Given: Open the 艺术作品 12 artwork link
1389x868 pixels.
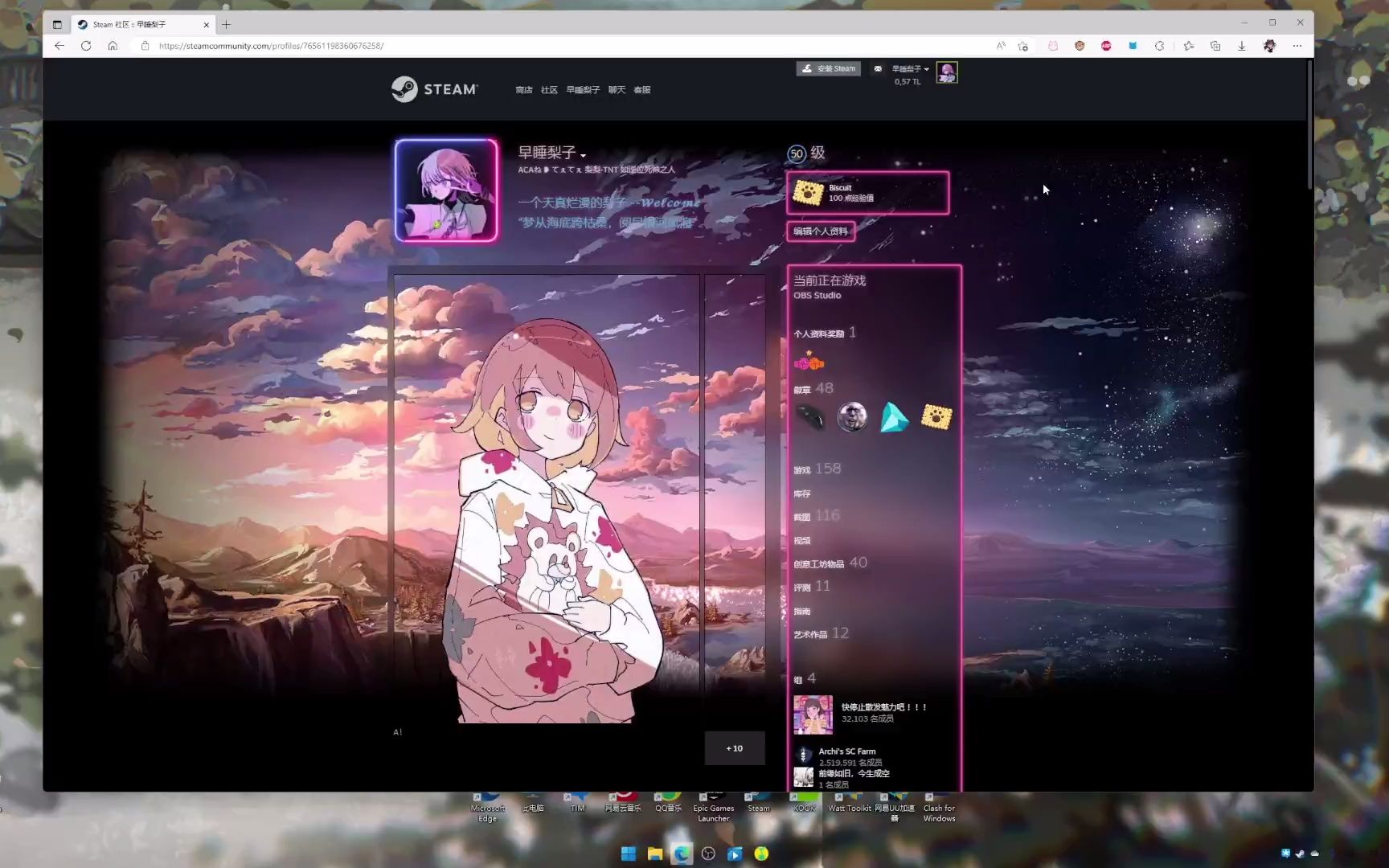Looking at the screenshot, I should click(821, 633).
